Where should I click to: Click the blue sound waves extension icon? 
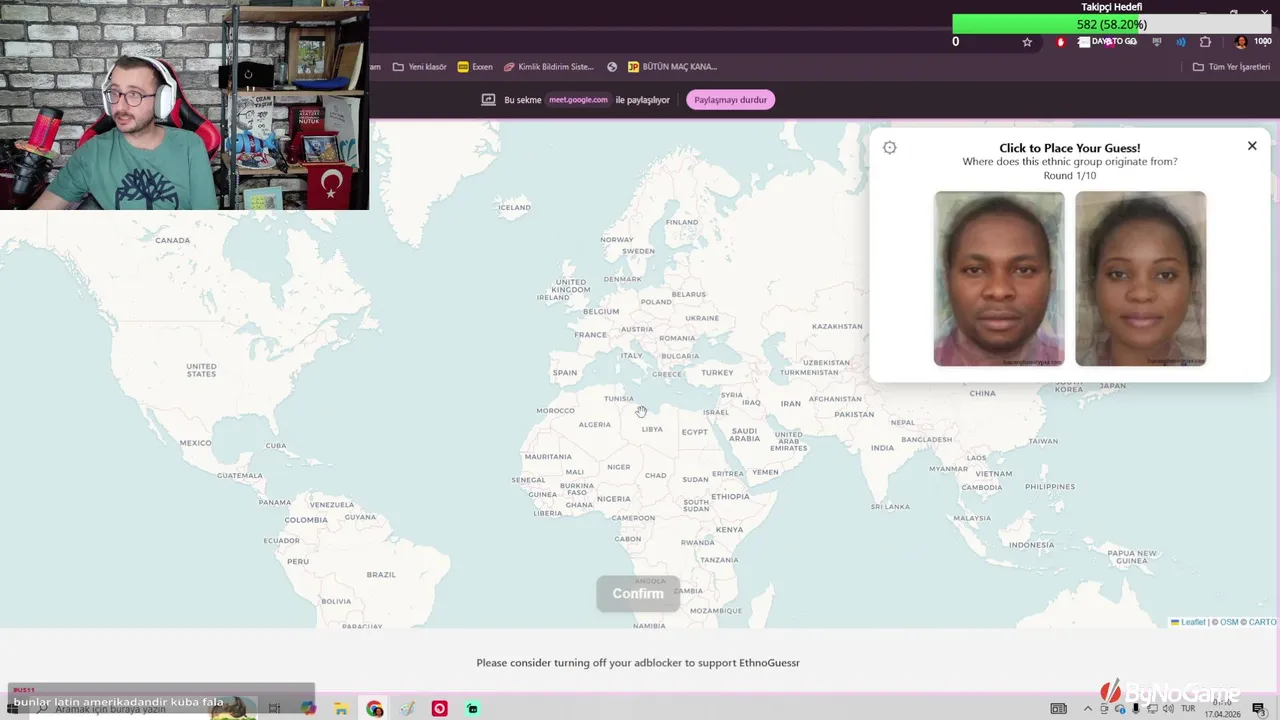pos(1181,42)
